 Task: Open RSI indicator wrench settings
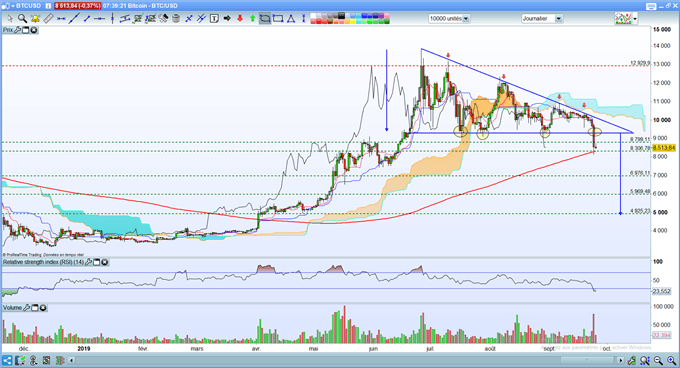click(x=88, y=262)
